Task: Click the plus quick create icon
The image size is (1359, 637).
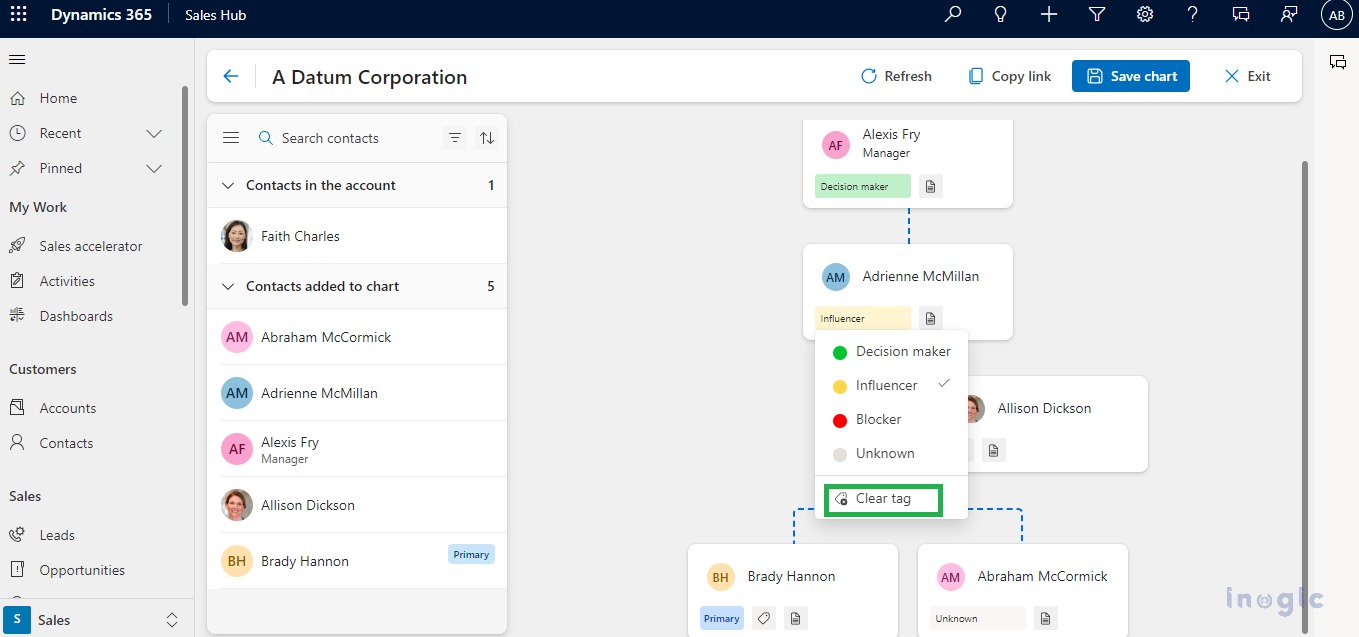Action: point(1048,14)
